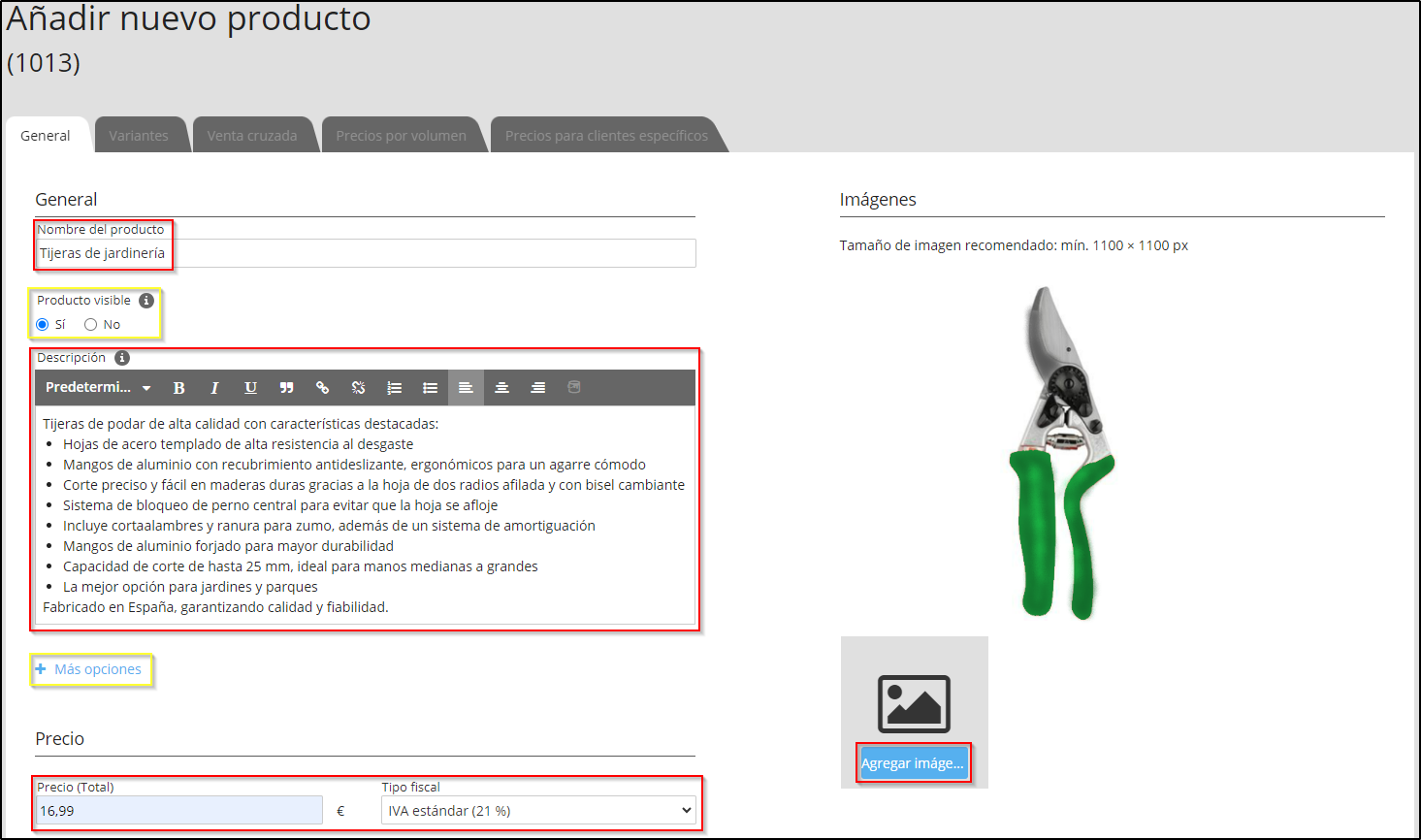1421x840 pixels.
Task: Select 'No' for Producto visible
Action: pos(91,325)
